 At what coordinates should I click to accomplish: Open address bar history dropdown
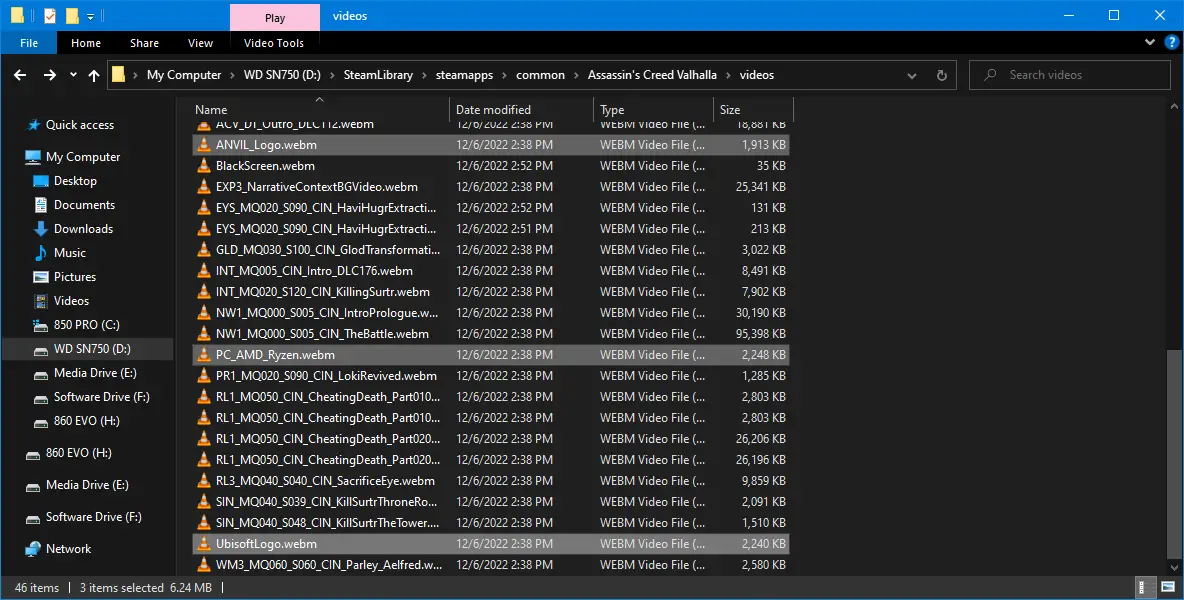pos(911,75)
